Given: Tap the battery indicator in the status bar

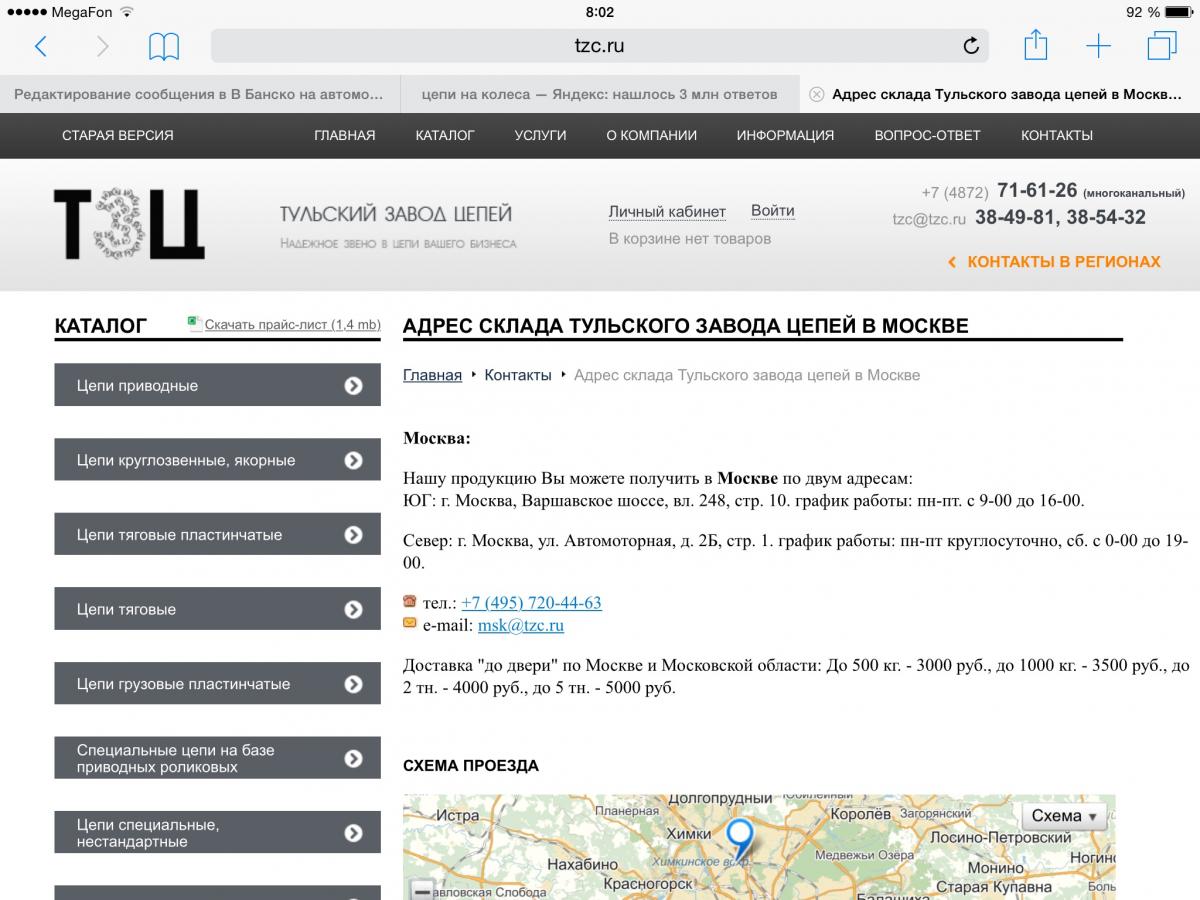Looking at the screenshot, I should (1180, 12).
